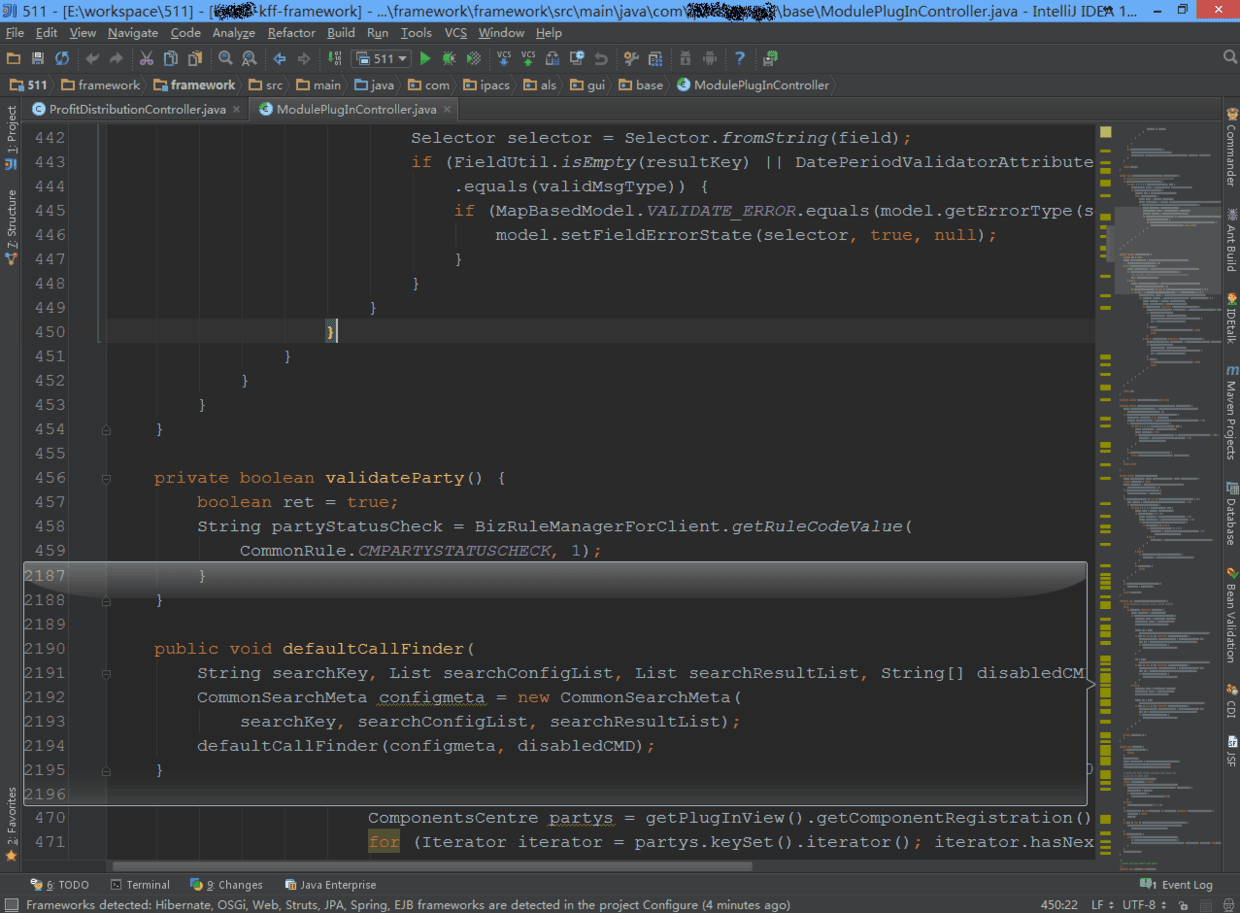The width and height of the screenshot is (1240, 913).
Task: Toggle fold marker at line 2188
Action: [x=106, y=600]
